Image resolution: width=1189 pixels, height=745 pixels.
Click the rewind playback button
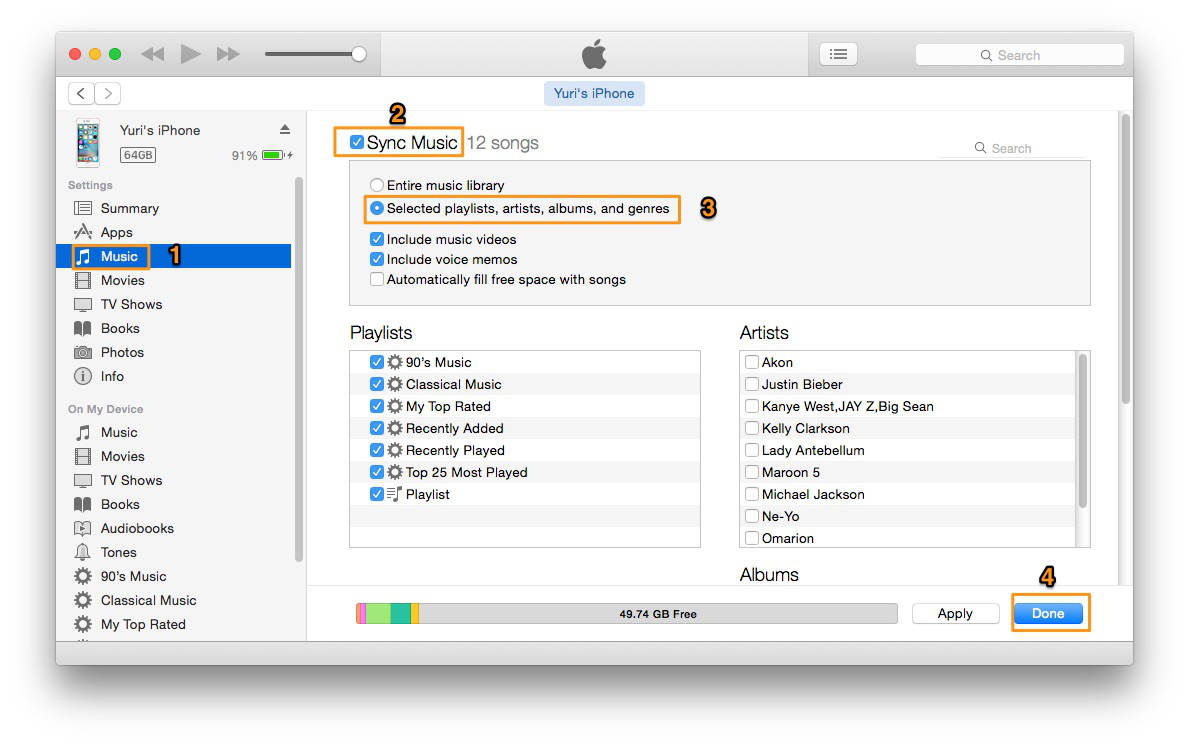pyautogui.click(x=153, y=54)
